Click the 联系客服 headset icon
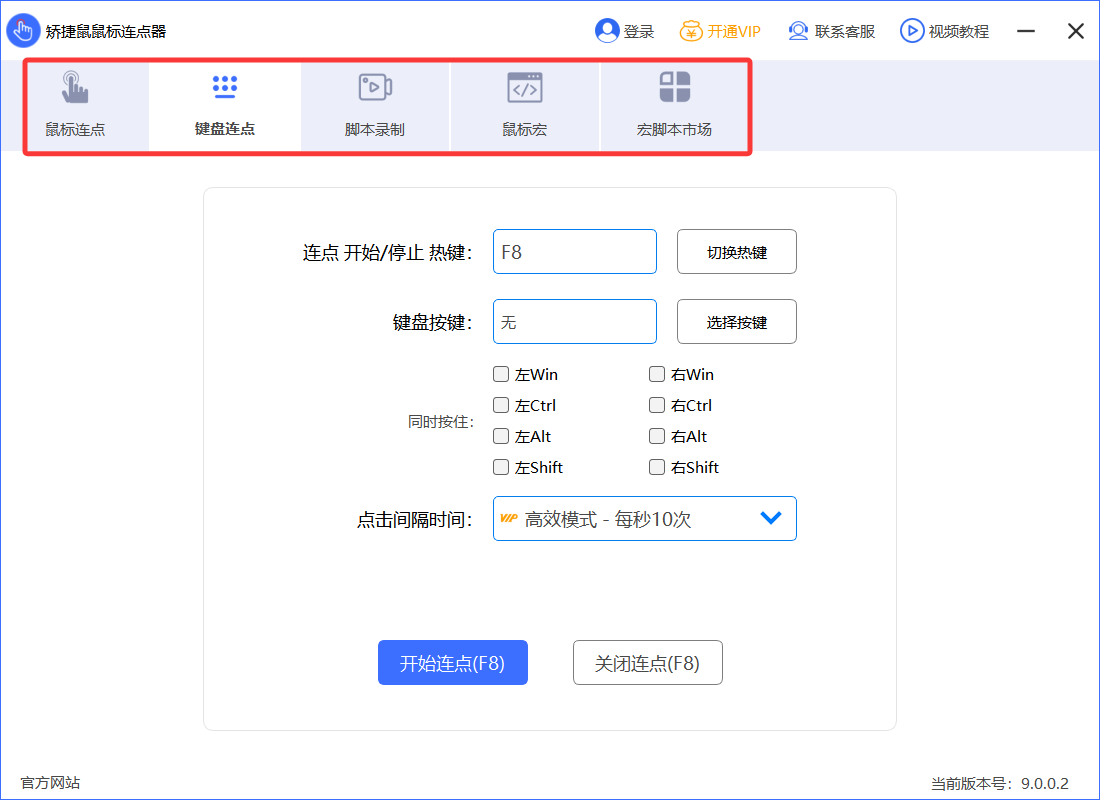The height and width of the screenshot is (800, 1100). (798, 31)
